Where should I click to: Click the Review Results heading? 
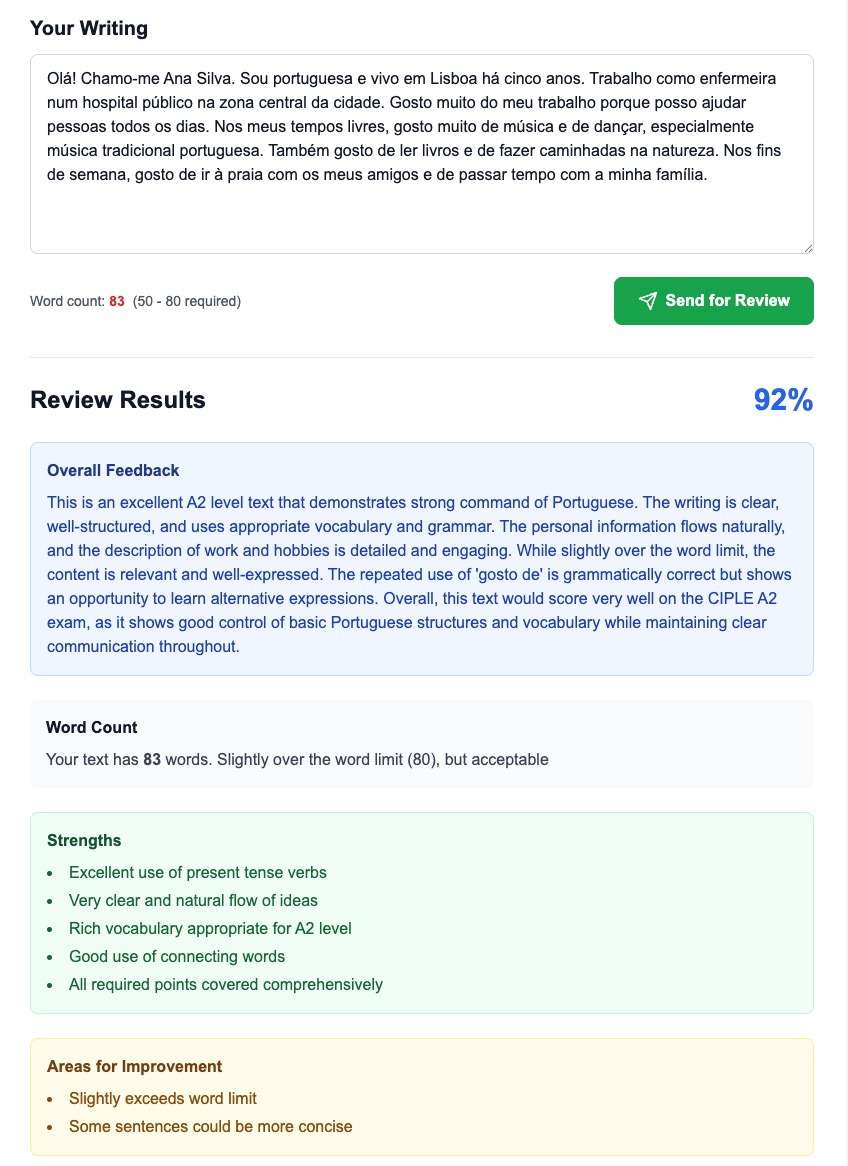coord(118,399)
